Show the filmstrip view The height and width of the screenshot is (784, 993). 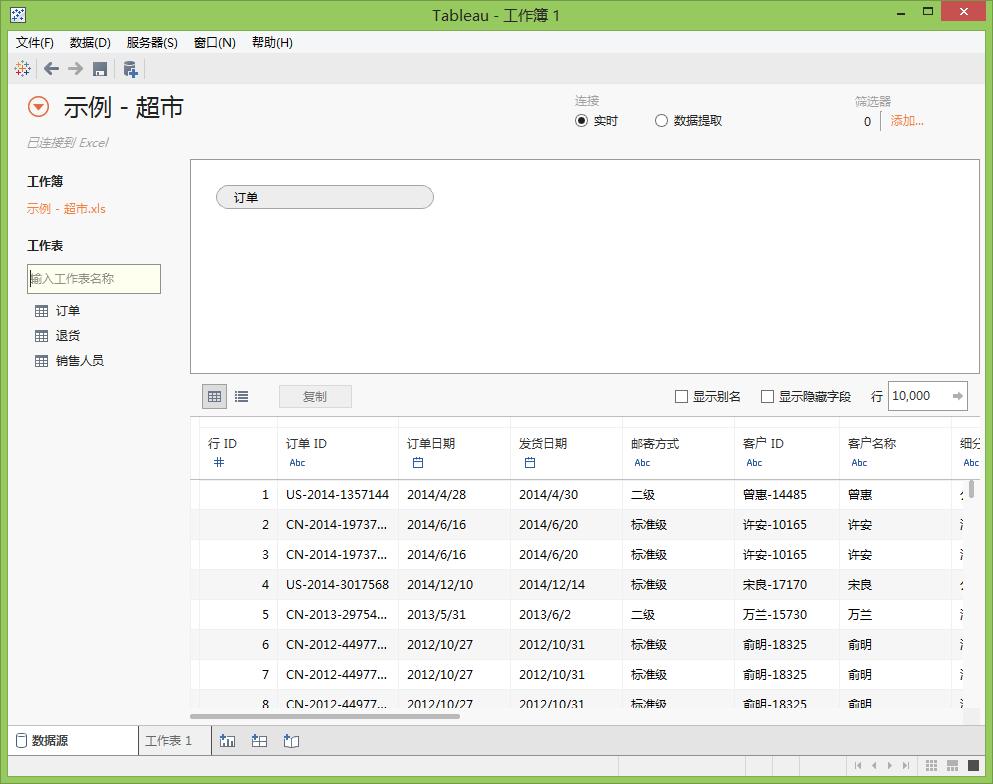(x=952, y=766)
